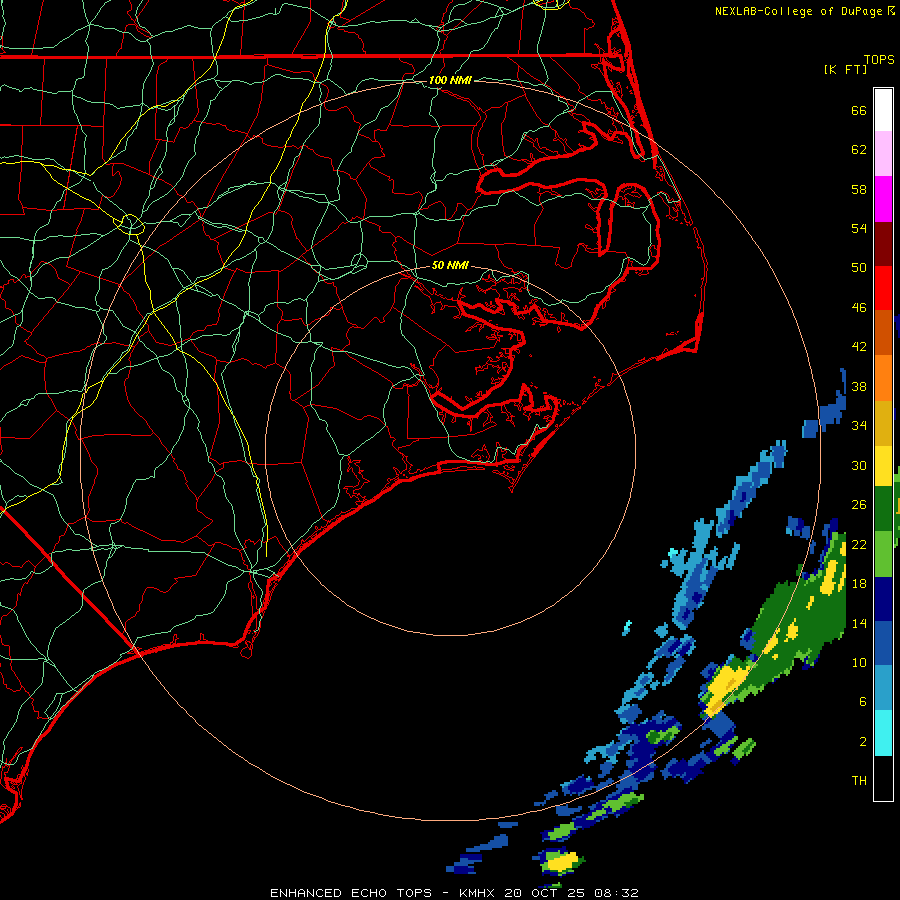Click the 'TOPS' legend title
The image size is (900, 900).
(x=879, y=60)
